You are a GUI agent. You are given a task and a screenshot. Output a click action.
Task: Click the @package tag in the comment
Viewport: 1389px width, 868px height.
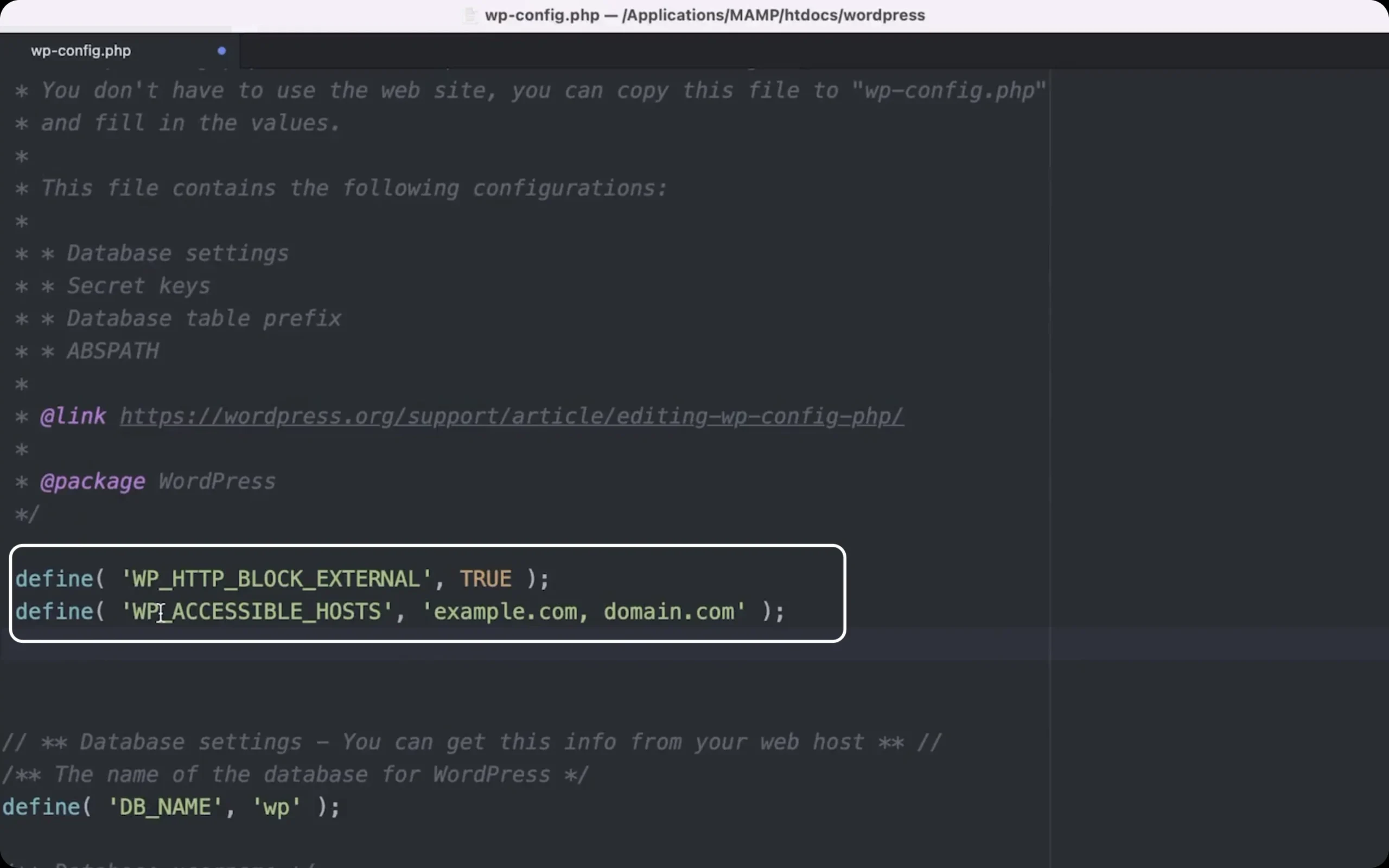92,482
